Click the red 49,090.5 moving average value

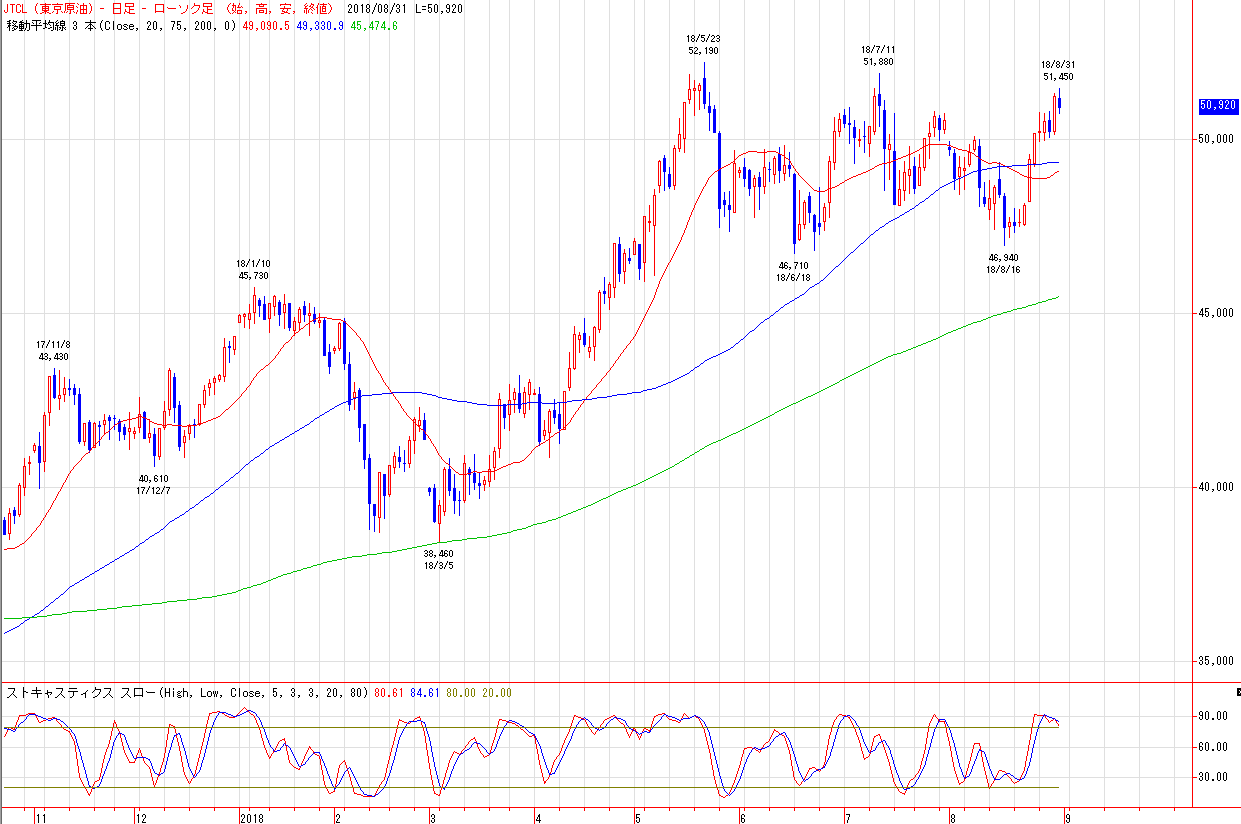point(267,25)
